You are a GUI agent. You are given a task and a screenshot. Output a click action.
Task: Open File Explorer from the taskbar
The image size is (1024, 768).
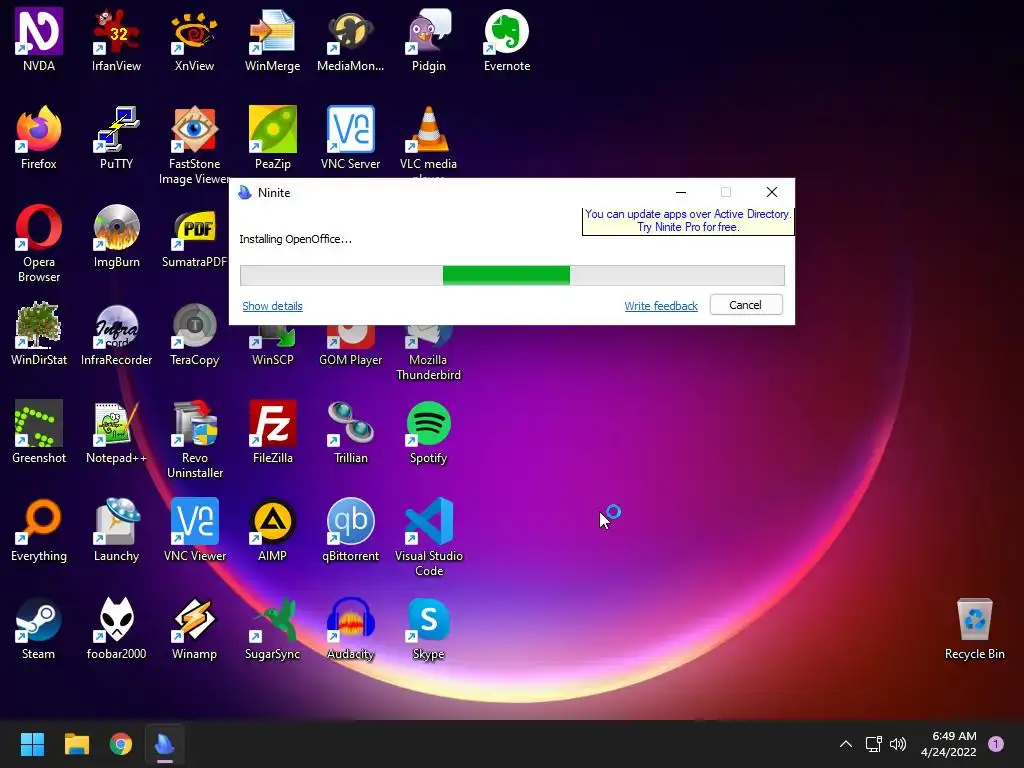[x=76, y=743]
